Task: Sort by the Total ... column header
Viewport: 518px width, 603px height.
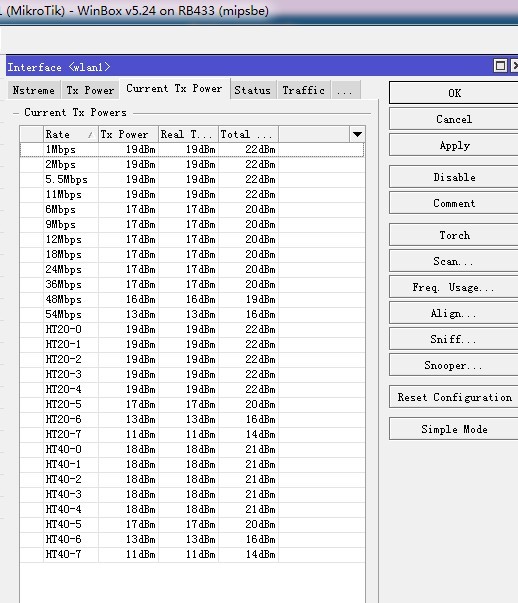Action: click(248, 134)
